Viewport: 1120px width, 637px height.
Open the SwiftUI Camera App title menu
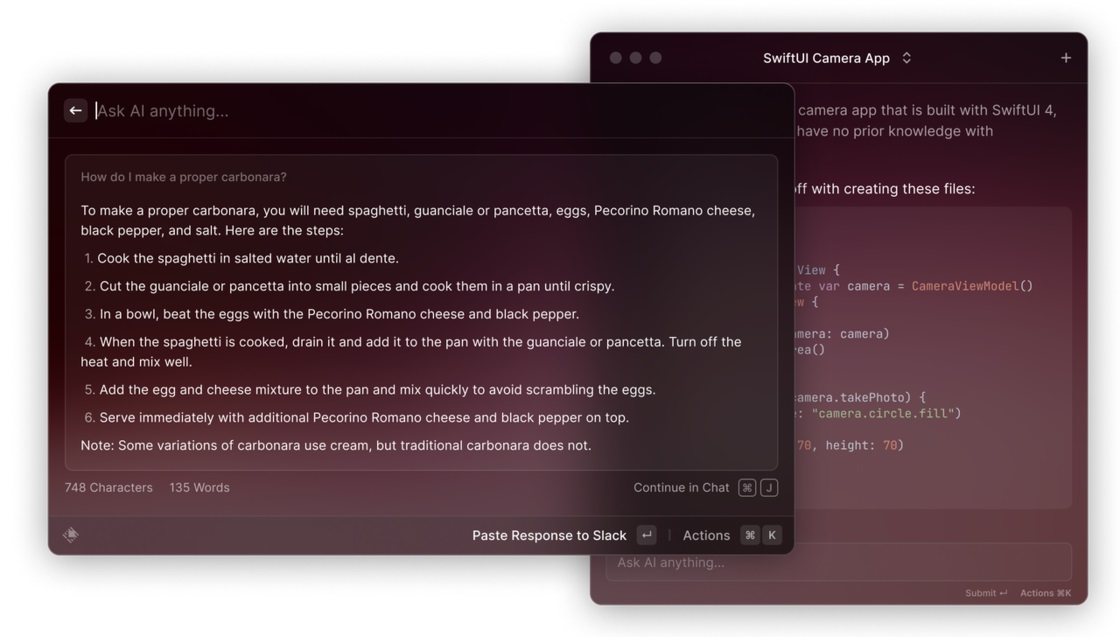pyautogui.click(x=826, y=58)
